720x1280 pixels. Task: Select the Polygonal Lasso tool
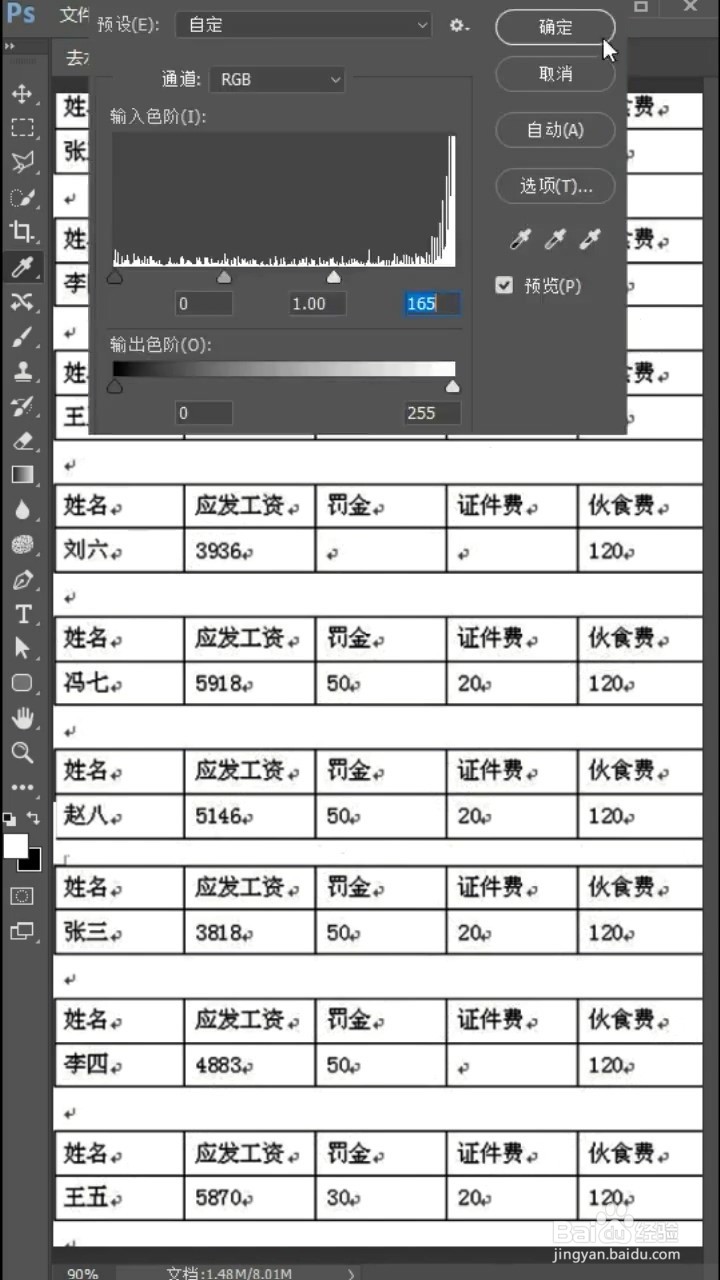(x=22, y=162)
